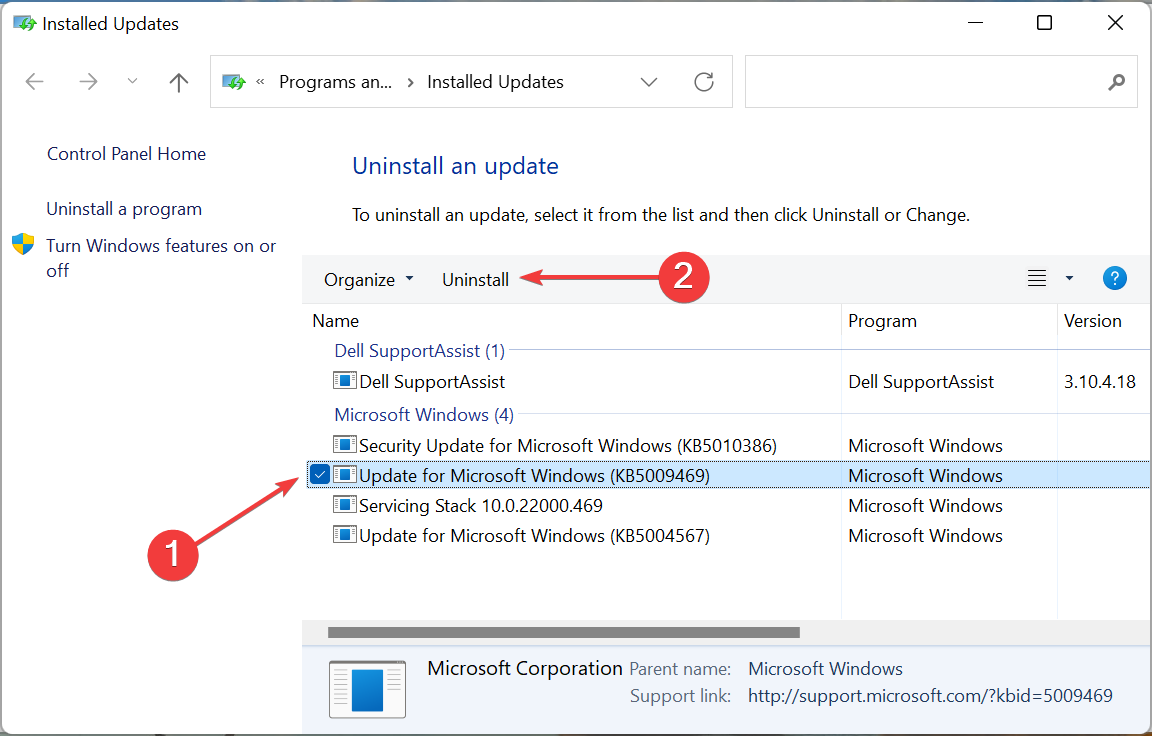This screenshot has width=1152, height=736.
Task: Click the change view list icon
Action: click(1037, 278)
